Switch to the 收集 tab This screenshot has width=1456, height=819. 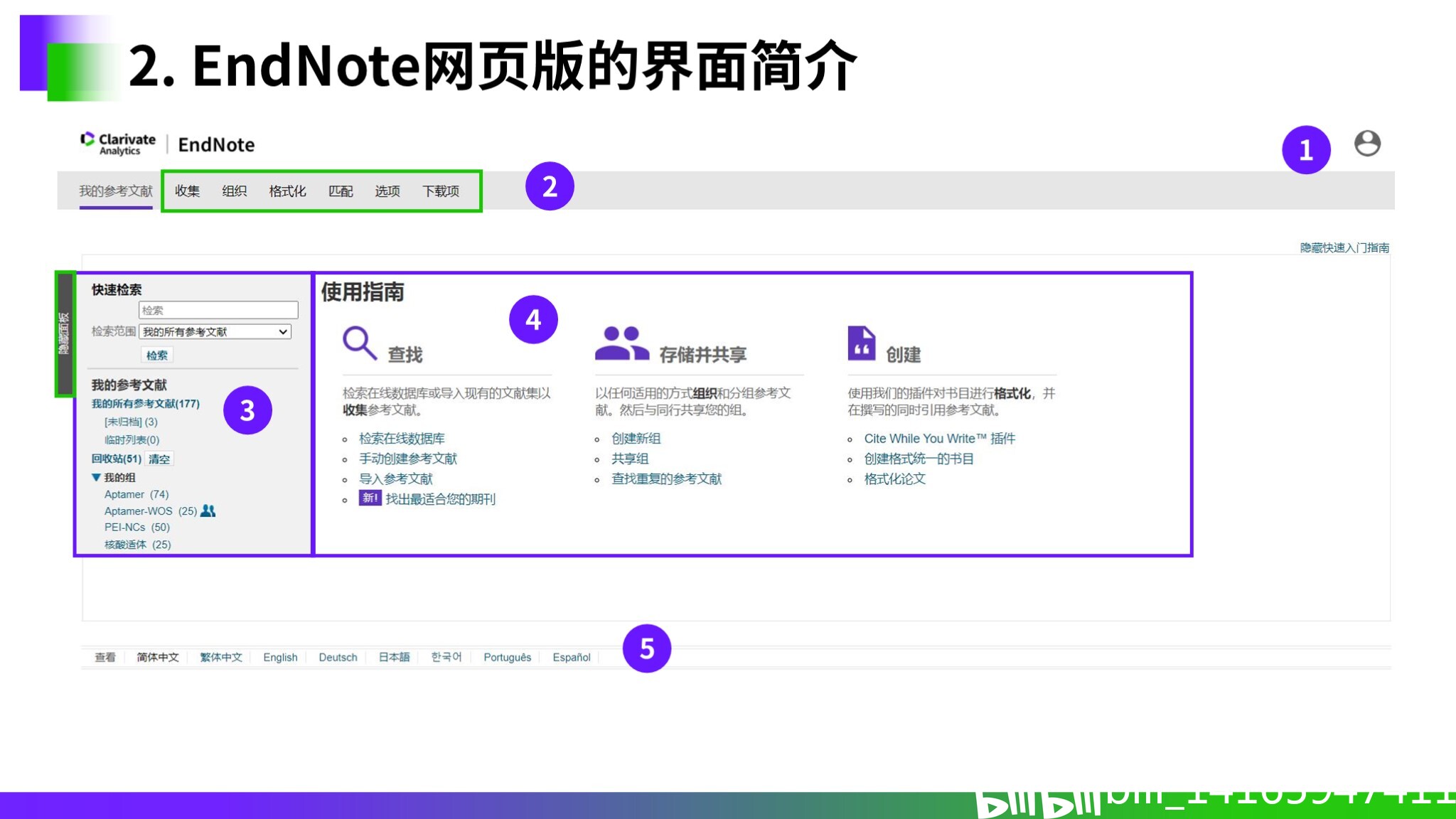(187, 191)
